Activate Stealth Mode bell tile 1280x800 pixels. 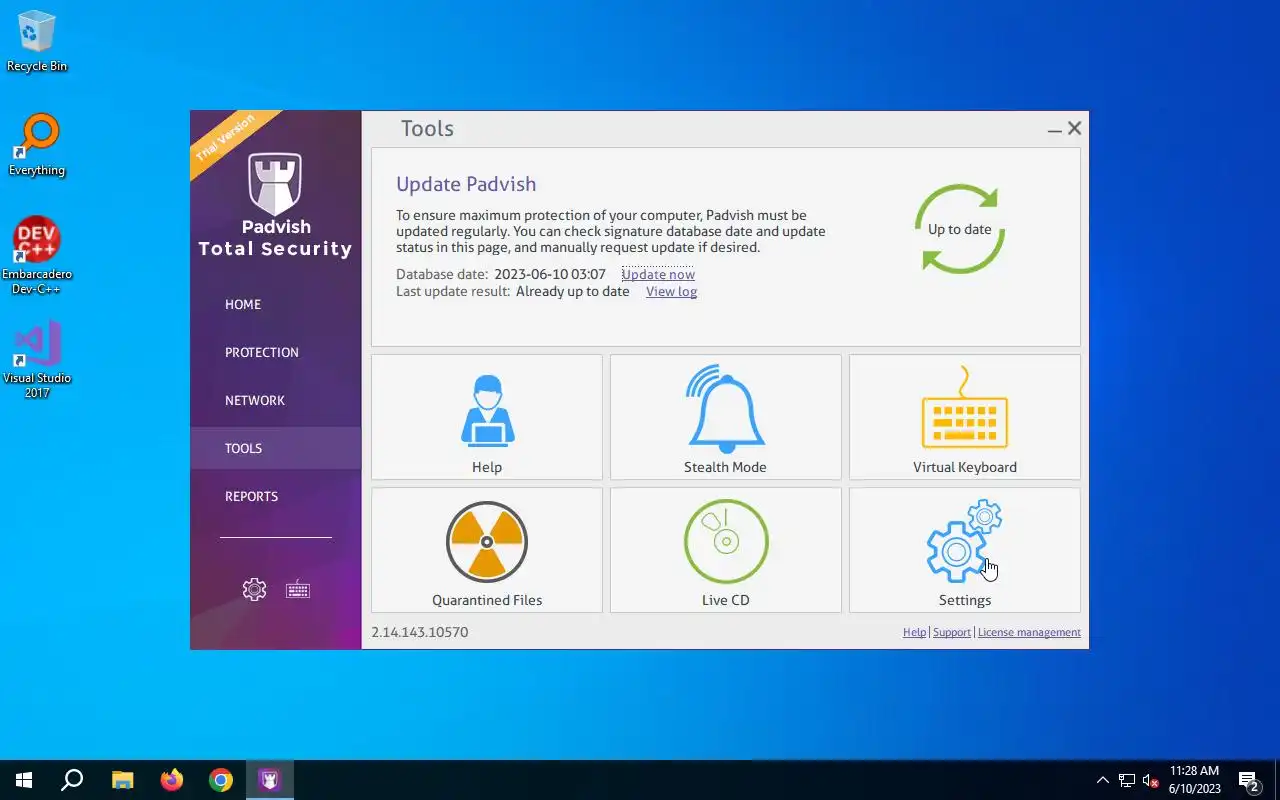click(726, 417)
